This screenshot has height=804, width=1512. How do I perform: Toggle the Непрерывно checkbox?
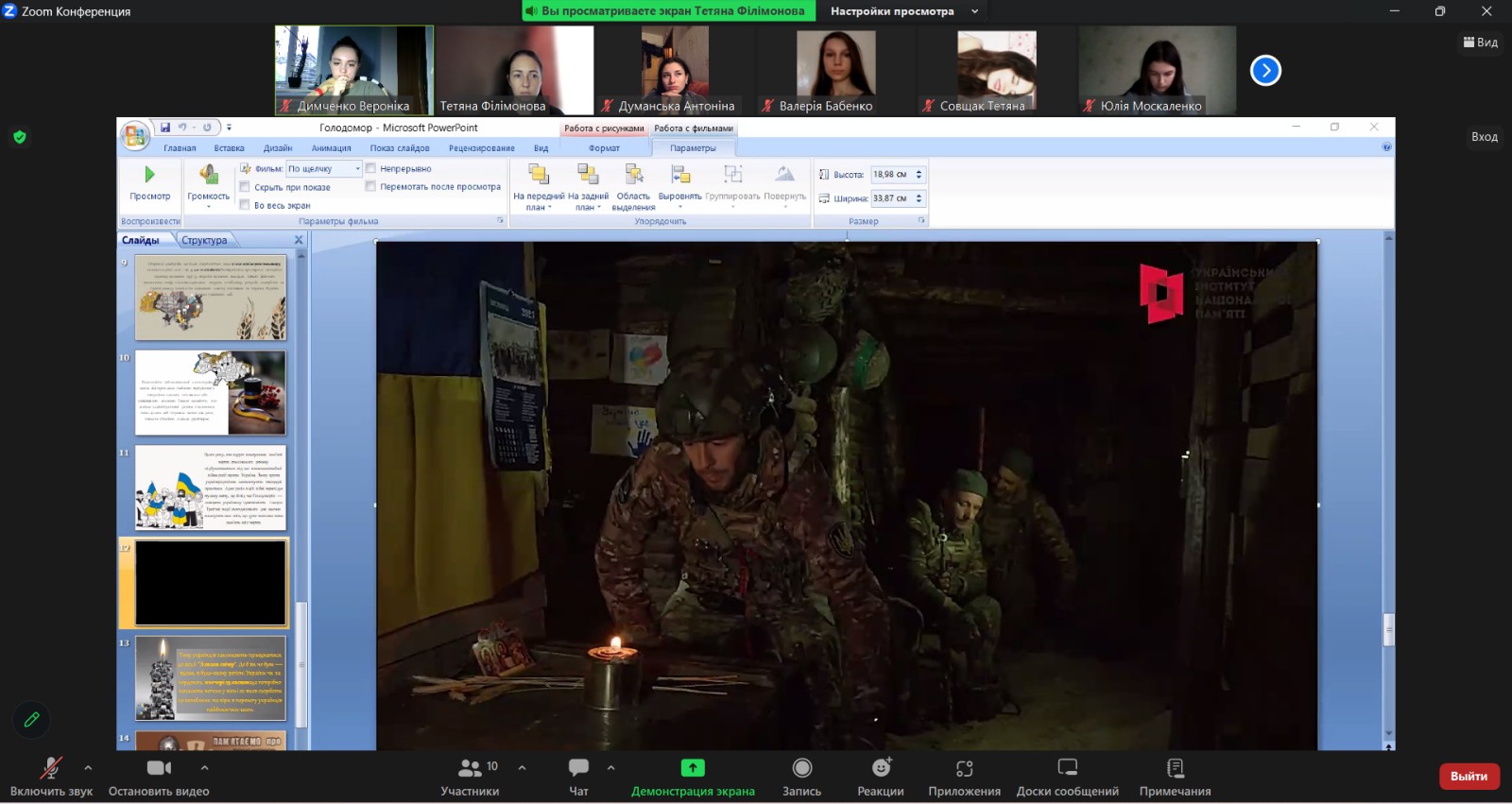coord(371,169)
